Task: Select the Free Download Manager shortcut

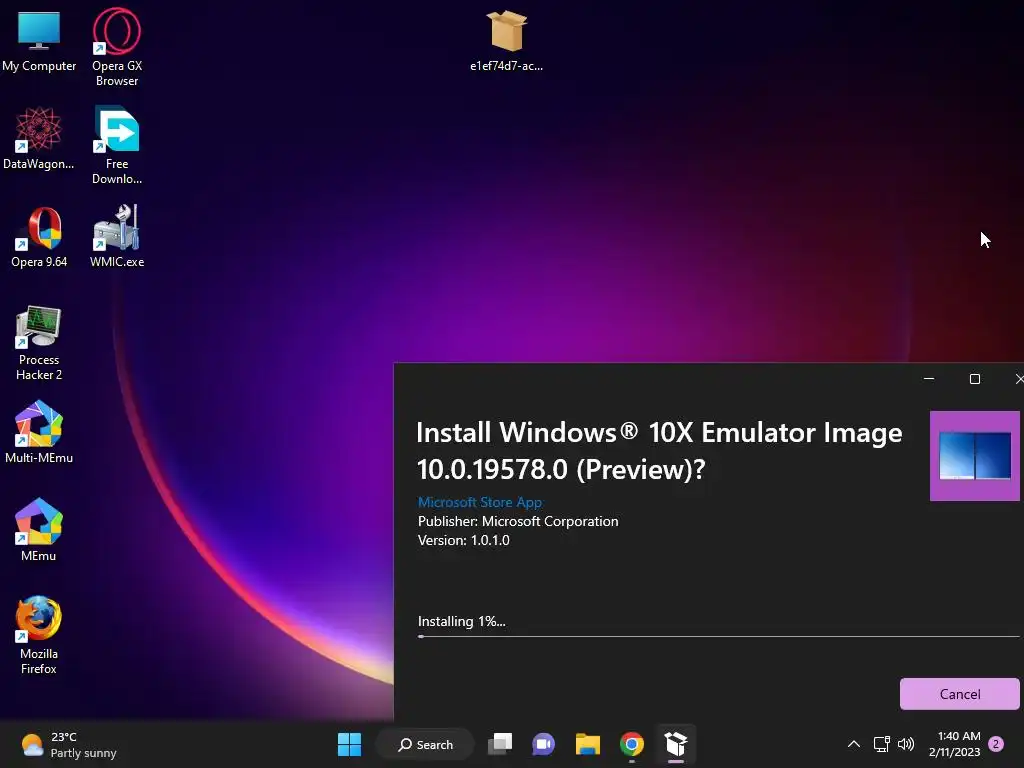Action: (x=117, y=145)
